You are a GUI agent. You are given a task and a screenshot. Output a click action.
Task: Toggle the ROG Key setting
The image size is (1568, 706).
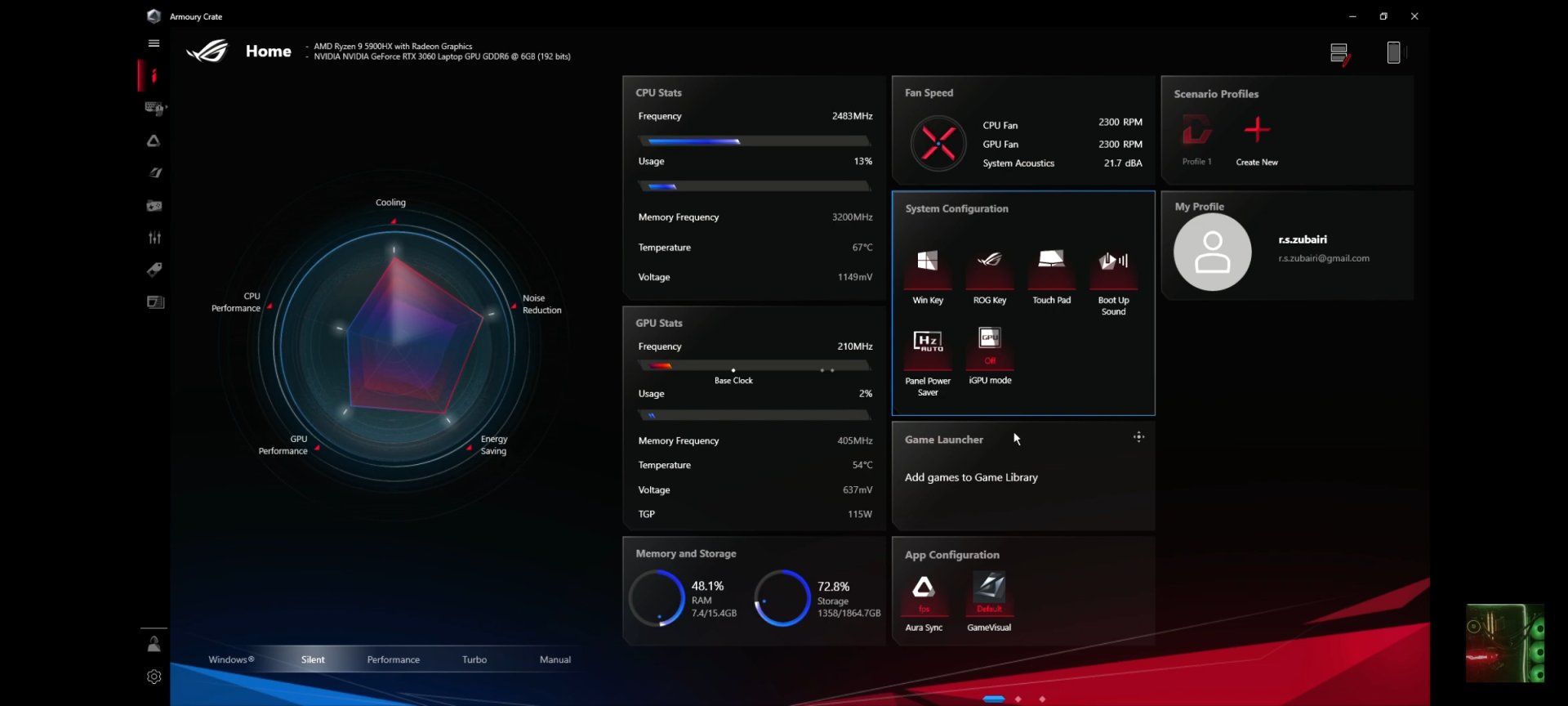990,266
